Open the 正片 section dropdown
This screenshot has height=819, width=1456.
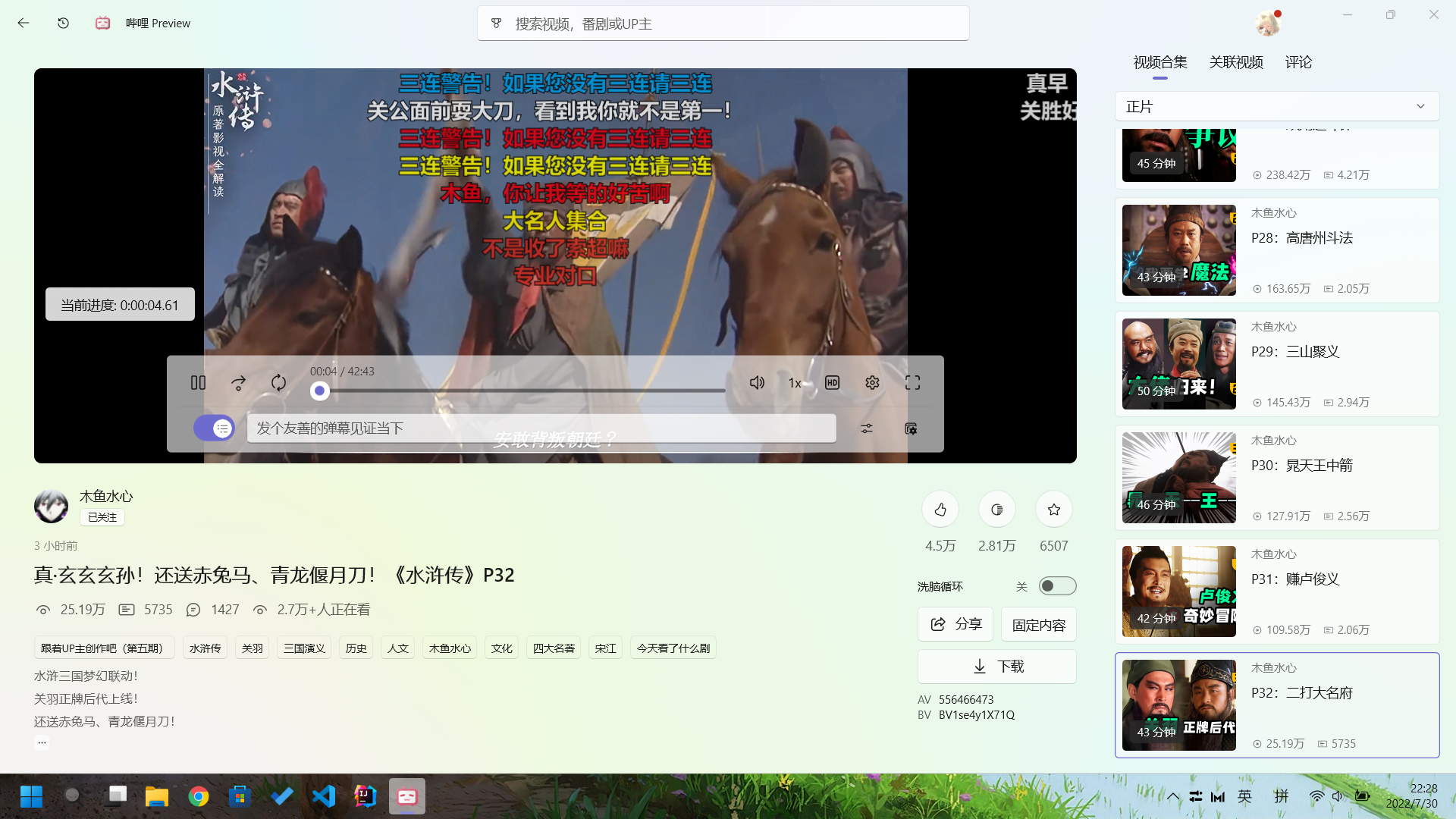point(1277,106)
